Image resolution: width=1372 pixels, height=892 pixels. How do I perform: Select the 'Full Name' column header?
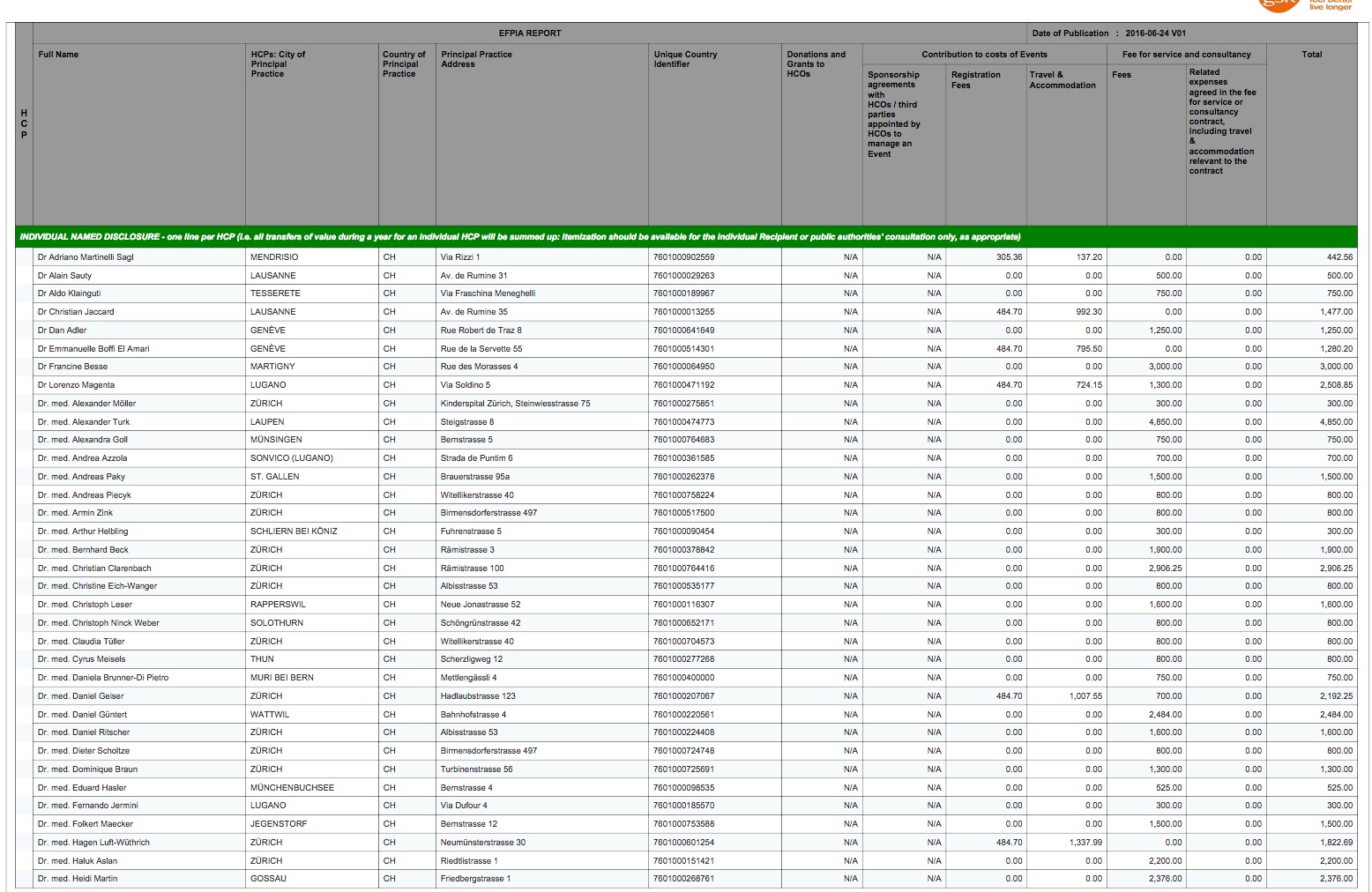[x=58, y=55]
